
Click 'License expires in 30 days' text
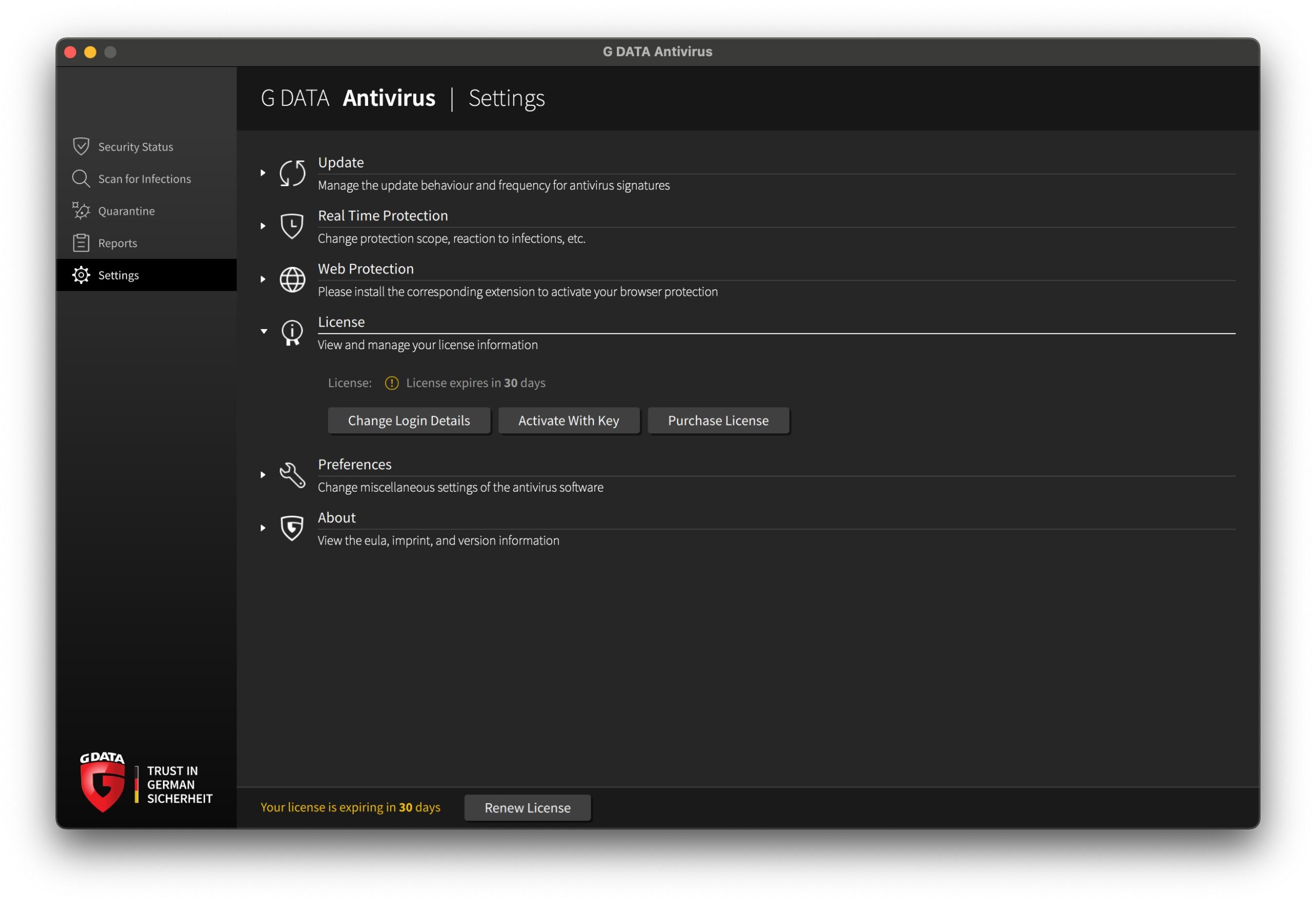(x=476, y=383)
